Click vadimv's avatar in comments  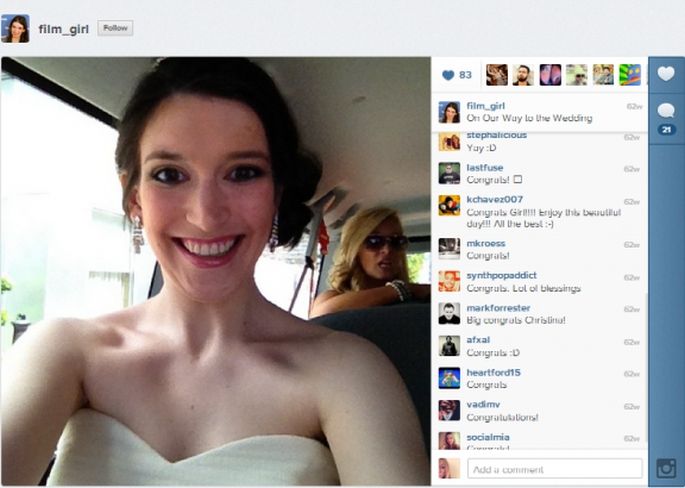tap(449, 410)
